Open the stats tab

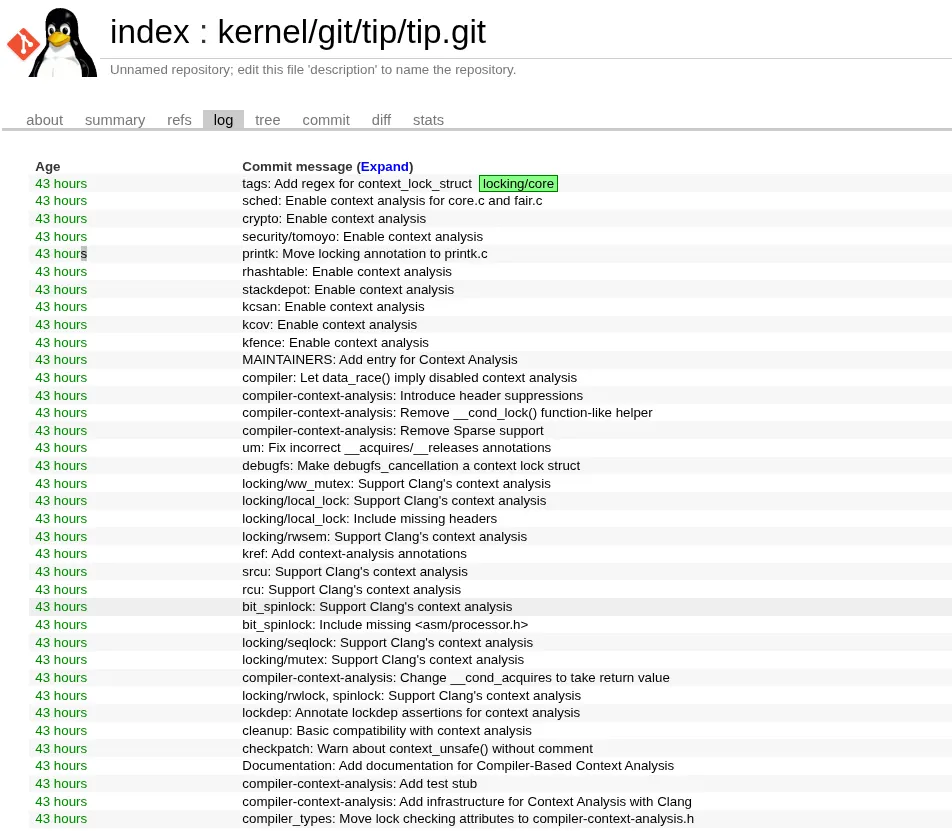click(428, 119)
